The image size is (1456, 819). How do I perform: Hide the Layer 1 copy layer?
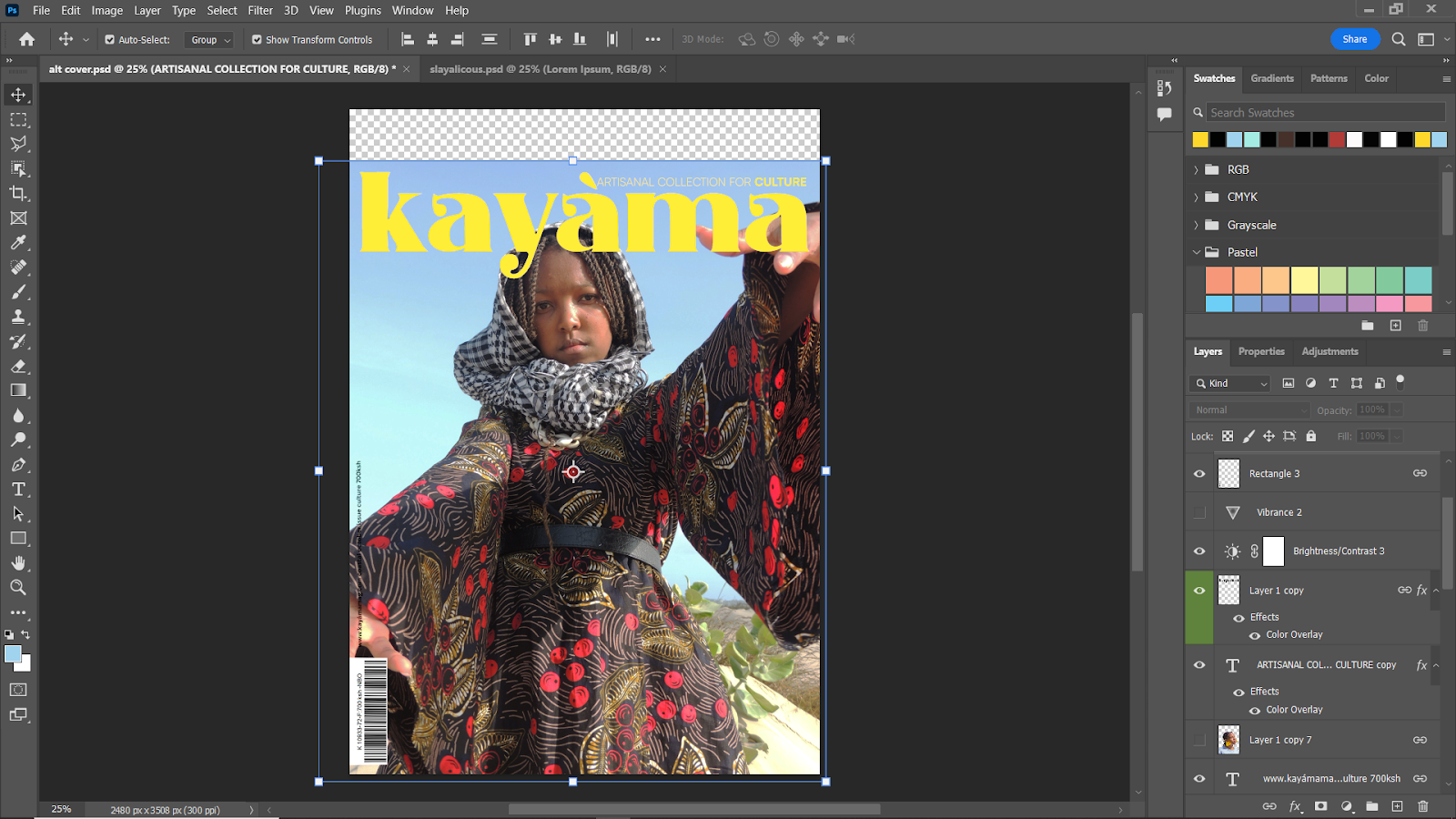click(x=1199, y=591)
